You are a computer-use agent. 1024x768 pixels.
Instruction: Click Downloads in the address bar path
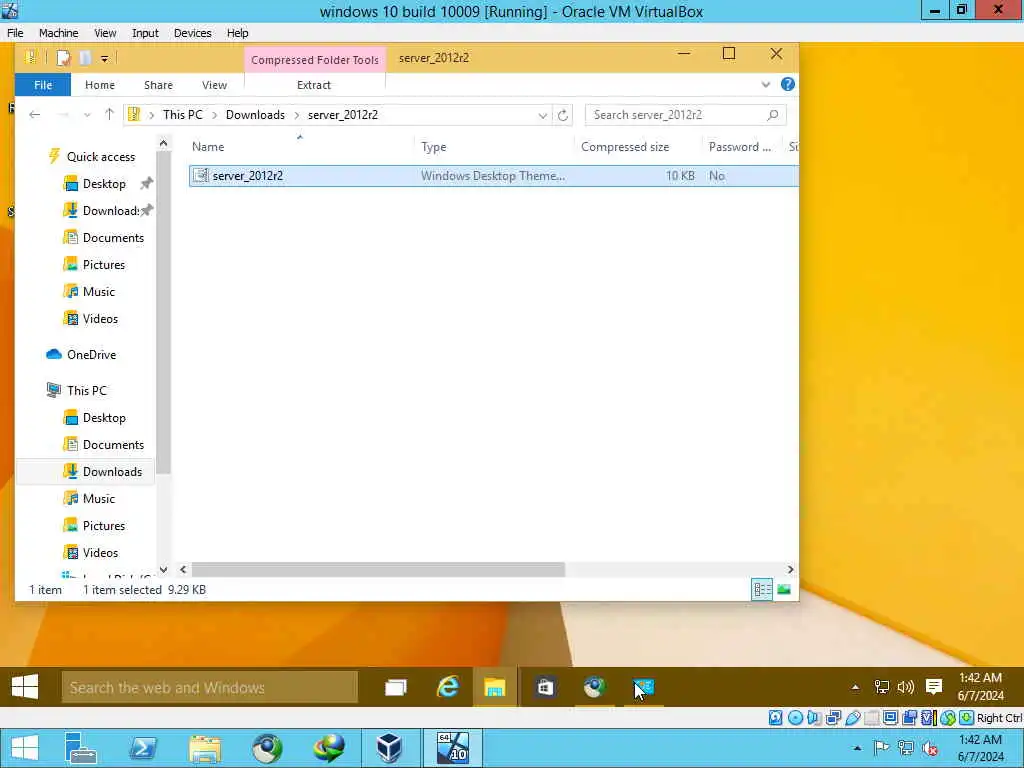(x=255, y=115)
